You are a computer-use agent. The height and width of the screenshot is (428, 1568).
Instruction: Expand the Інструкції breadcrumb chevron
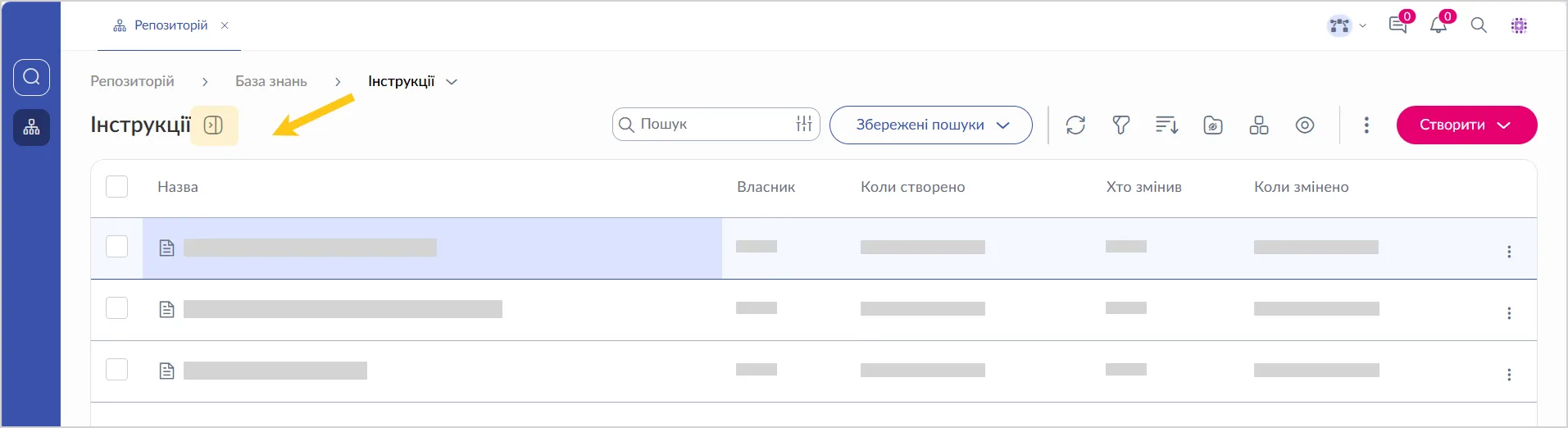pos(452,82)
